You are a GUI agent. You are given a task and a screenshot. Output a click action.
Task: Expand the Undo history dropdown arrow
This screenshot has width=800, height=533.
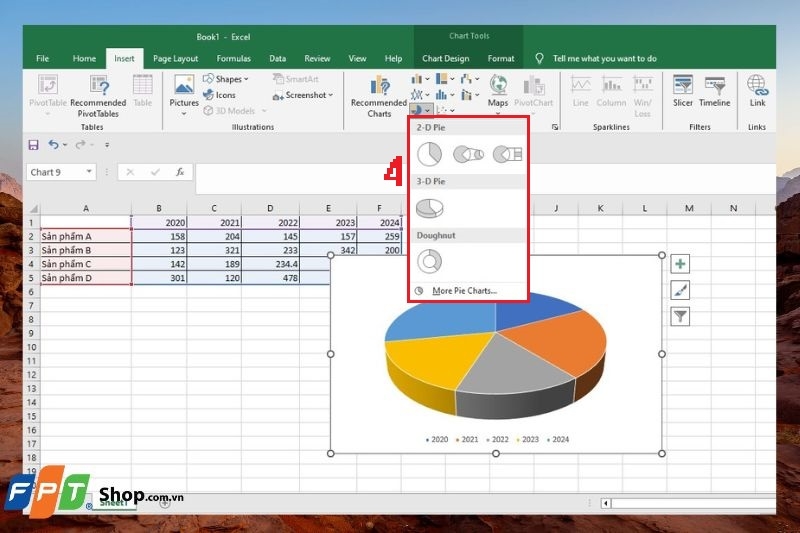coord(65,145)
